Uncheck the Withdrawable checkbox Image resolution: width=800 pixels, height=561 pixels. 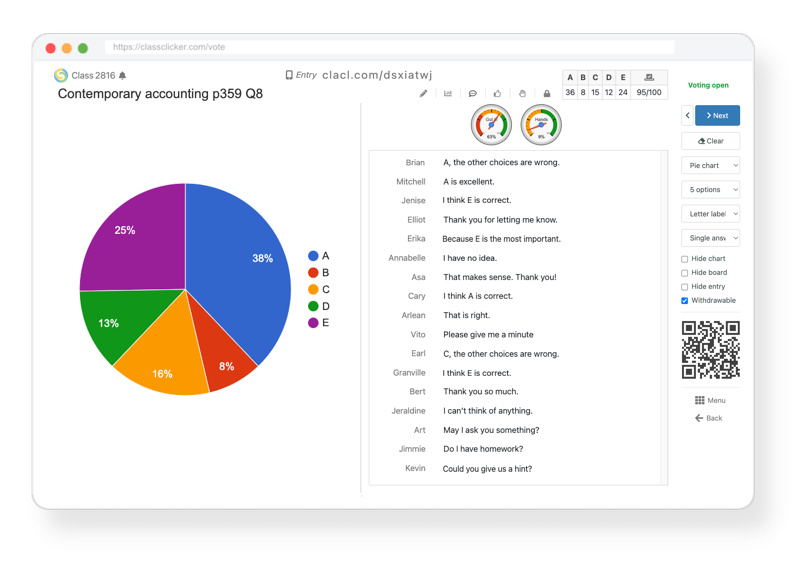684,301
